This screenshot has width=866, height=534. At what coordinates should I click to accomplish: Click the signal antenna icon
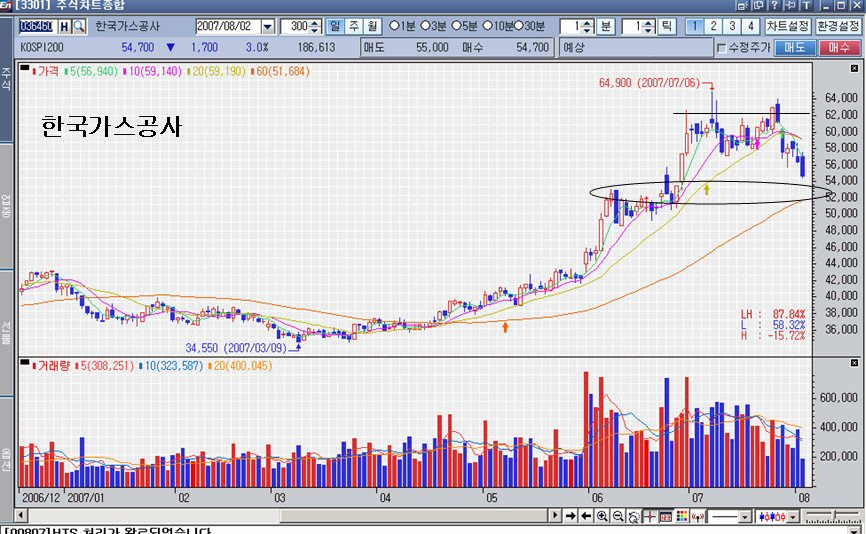tap(698, 516)
